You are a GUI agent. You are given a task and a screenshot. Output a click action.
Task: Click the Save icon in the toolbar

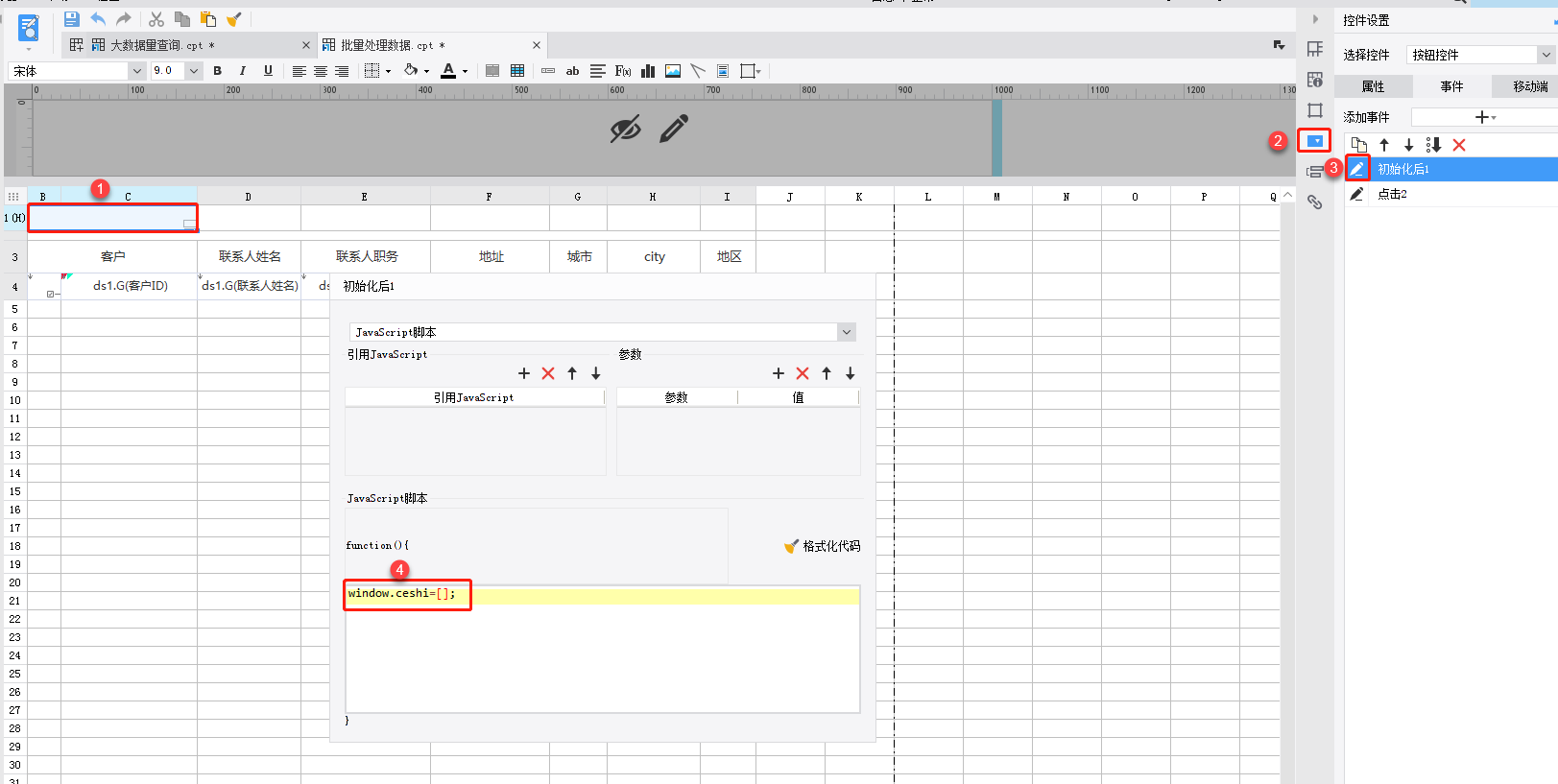[71, 19]
